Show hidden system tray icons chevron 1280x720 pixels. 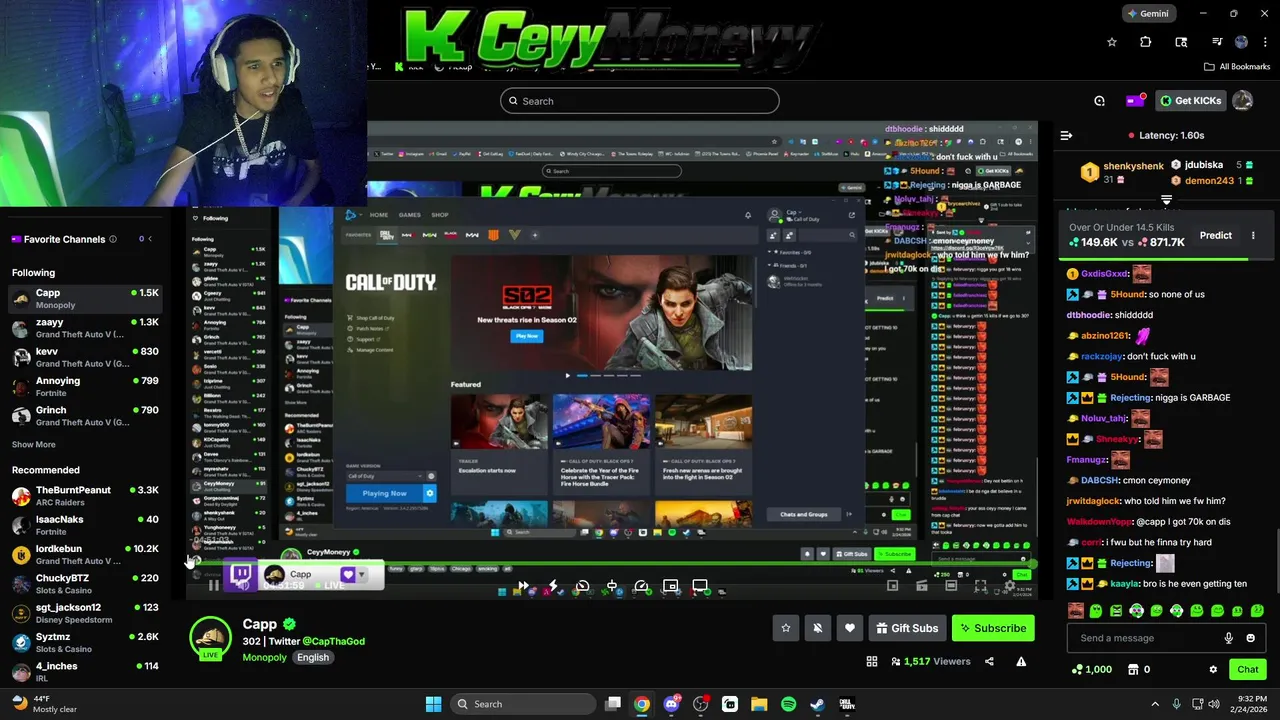pyautogui.click(x=1155, y=704)
